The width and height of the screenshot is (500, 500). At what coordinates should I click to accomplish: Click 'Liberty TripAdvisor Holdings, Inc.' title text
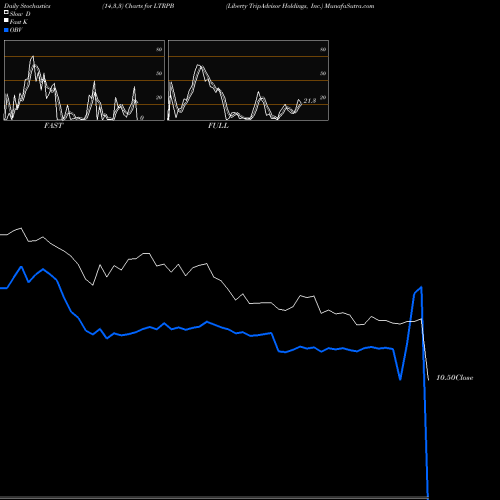tap(274, 6)
